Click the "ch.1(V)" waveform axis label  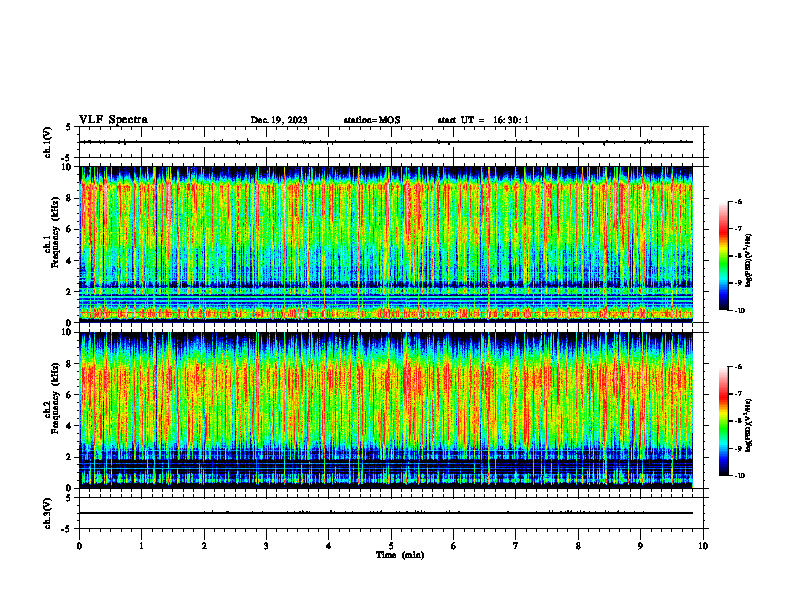coord(47,142)
